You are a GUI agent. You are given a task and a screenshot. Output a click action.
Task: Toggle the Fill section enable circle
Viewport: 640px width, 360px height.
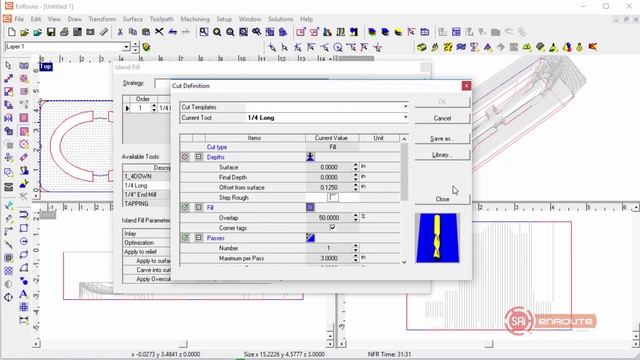185,207
